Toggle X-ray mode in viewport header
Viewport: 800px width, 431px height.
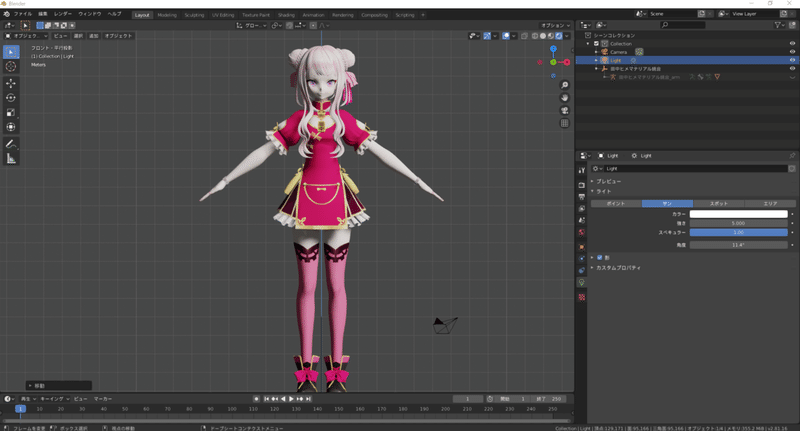[x=524, y=36]
